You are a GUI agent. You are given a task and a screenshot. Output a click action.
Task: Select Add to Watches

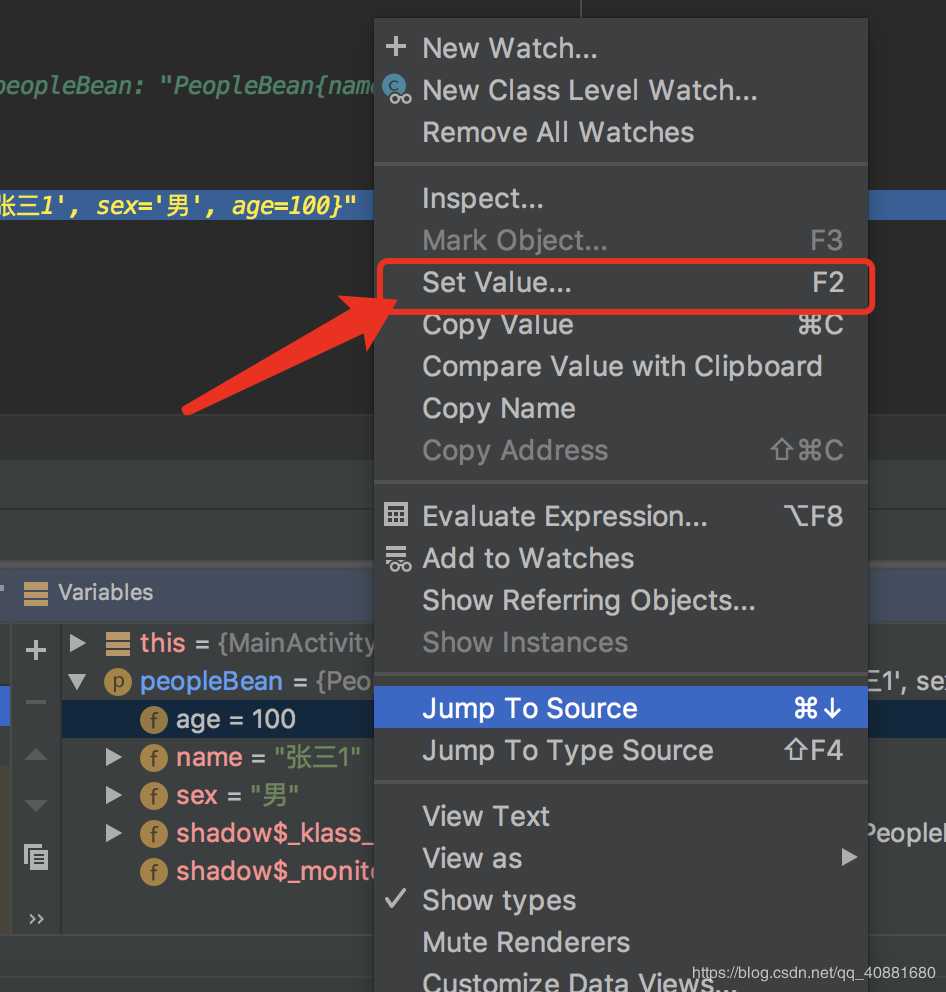pos(620,558)
